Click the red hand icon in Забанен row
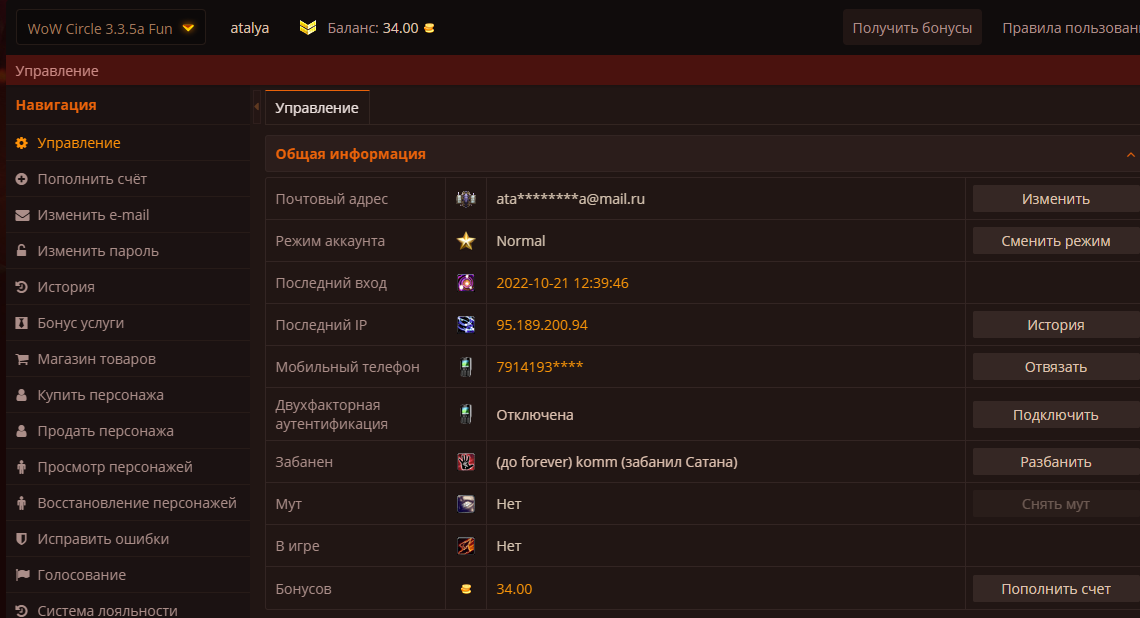 [466, 462]
